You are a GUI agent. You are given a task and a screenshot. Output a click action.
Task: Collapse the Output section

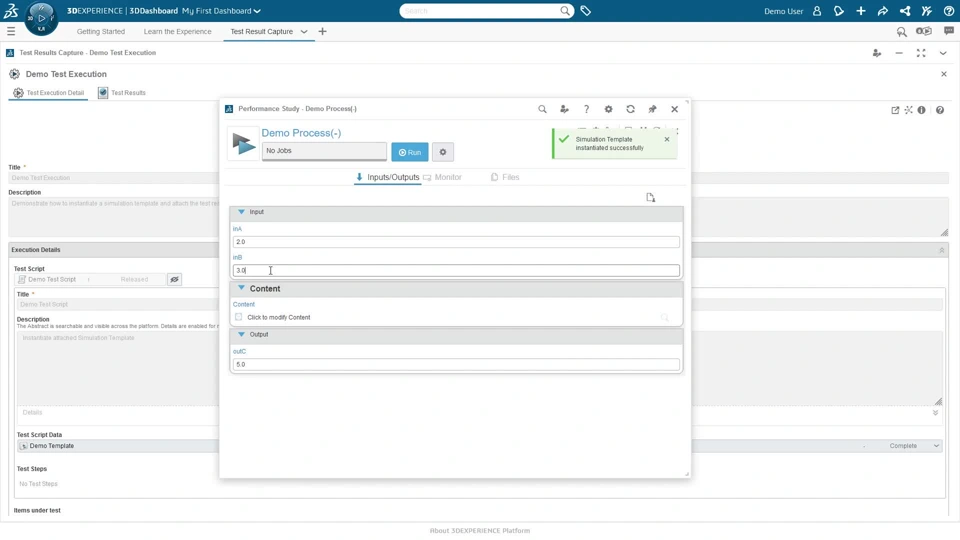(x=241, y=334)
